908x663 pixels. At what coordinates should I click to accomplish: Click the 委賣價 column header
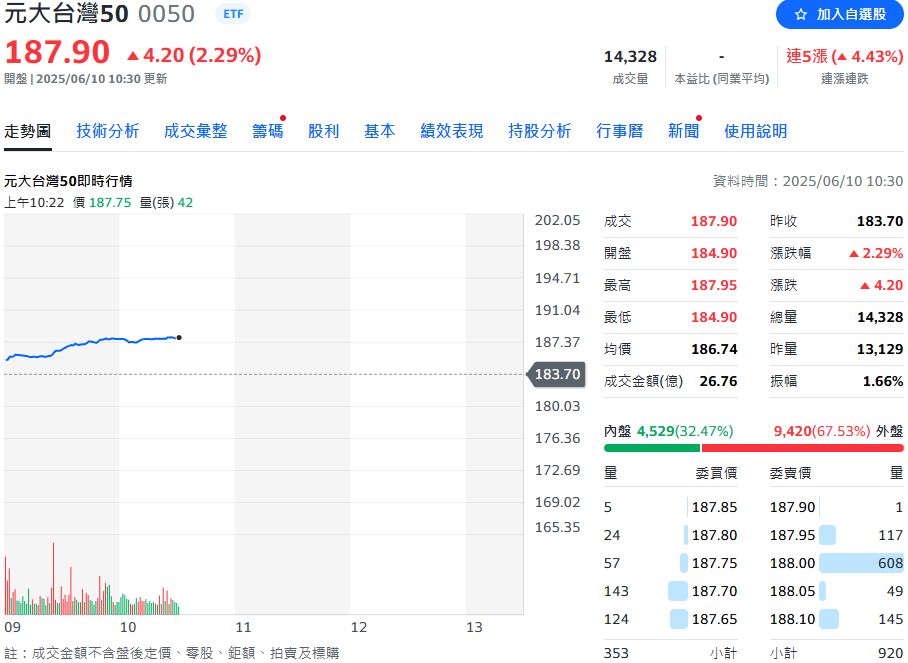(x=790, y=473)
